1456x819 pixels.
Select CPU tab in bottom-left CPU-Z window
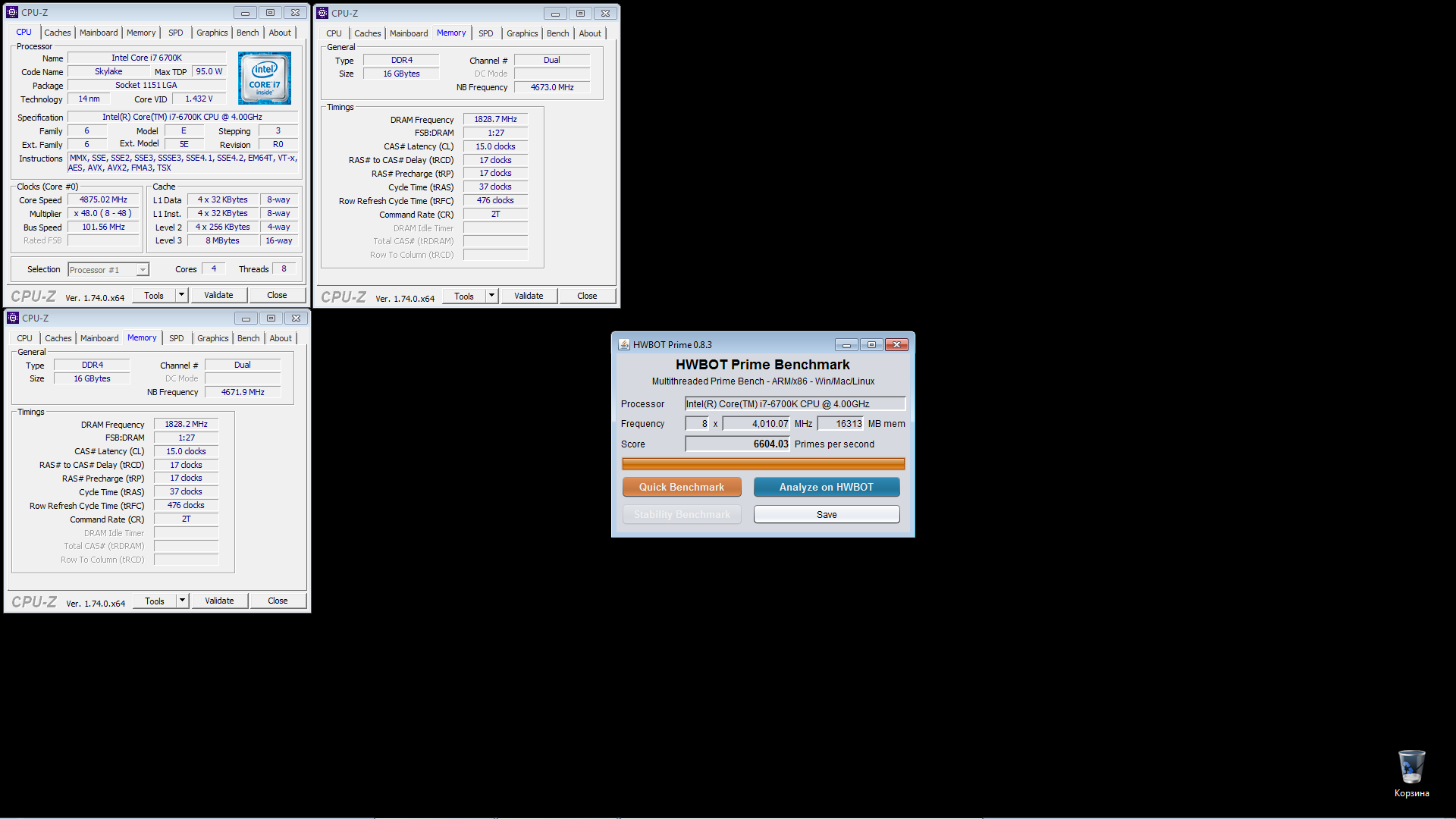click(24, 338)
